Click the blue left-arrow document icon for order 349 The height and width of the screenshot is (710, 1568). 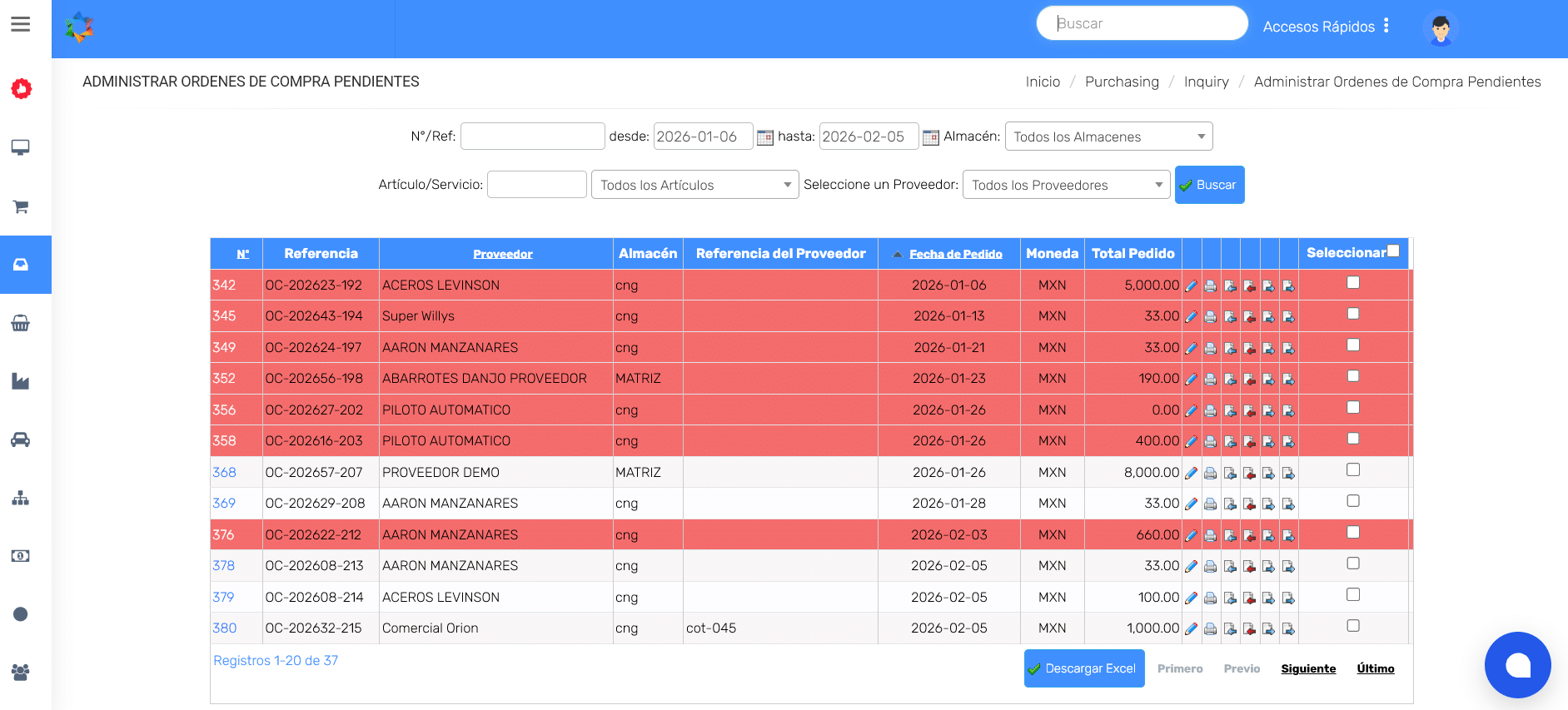pos(1231,348)
